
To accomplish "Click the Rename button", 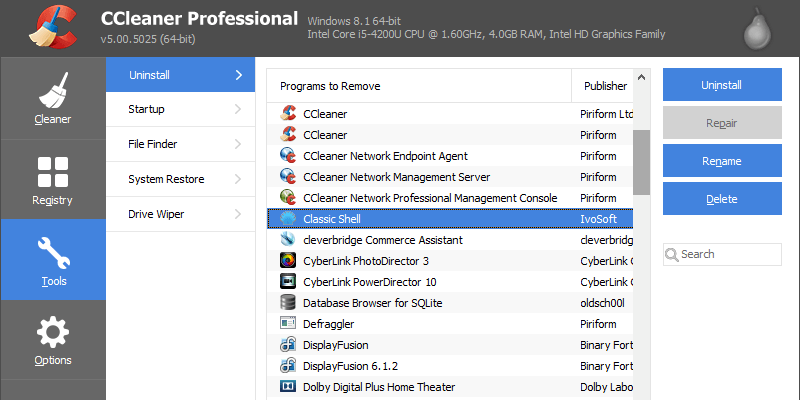I will click(x=722, y=161).
